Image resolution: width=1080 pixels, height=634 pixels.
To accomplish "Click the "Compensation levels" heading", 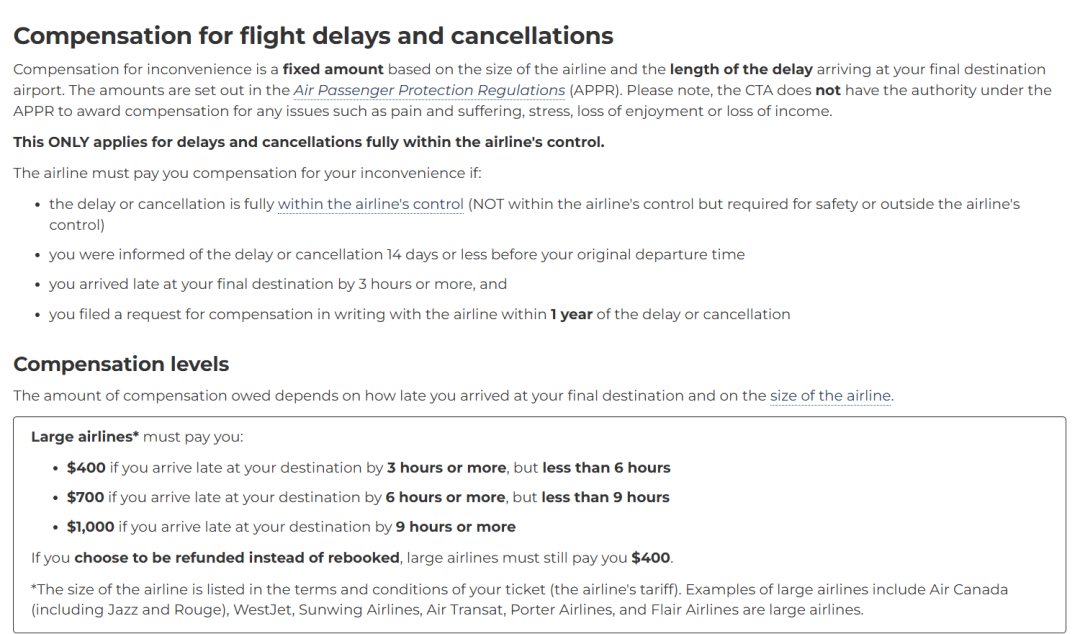I will coord(121,364).
